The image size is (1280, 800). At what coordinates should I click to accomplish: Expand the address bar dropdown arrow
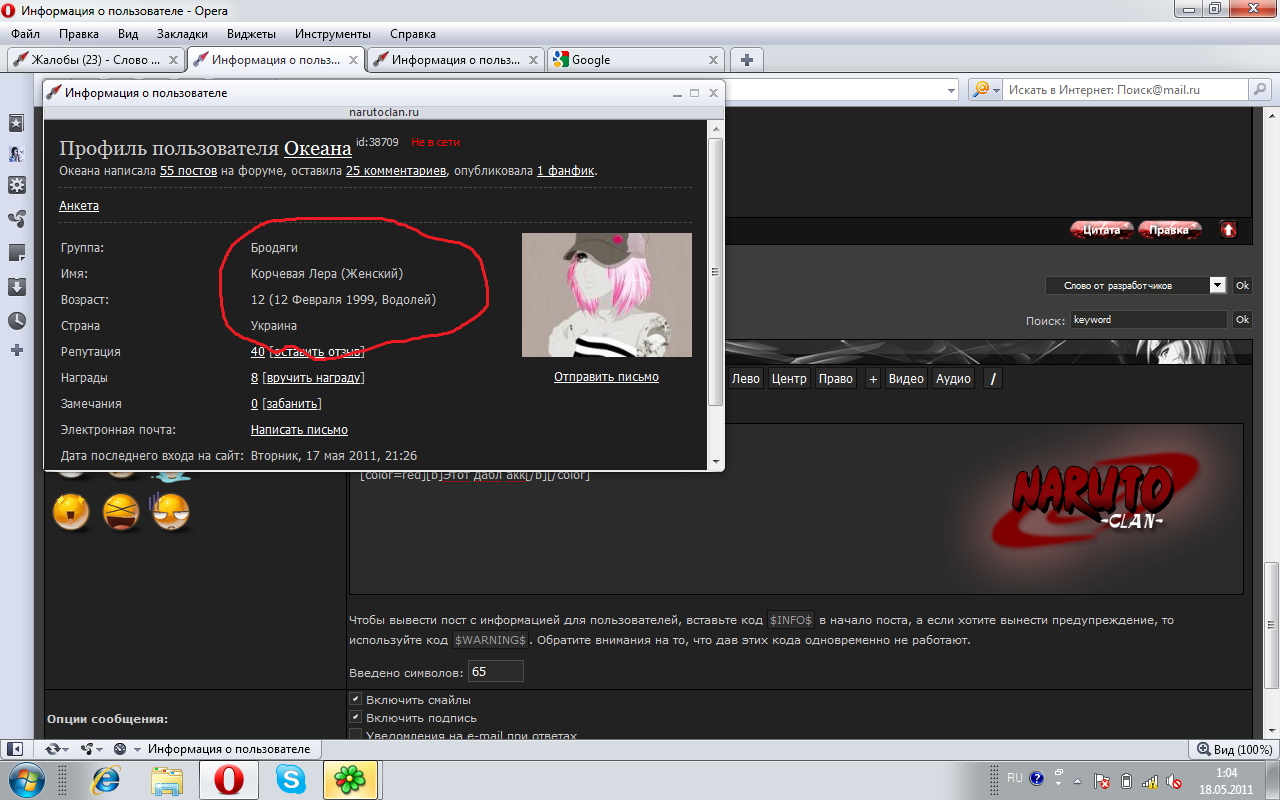(x=951, y=89)
